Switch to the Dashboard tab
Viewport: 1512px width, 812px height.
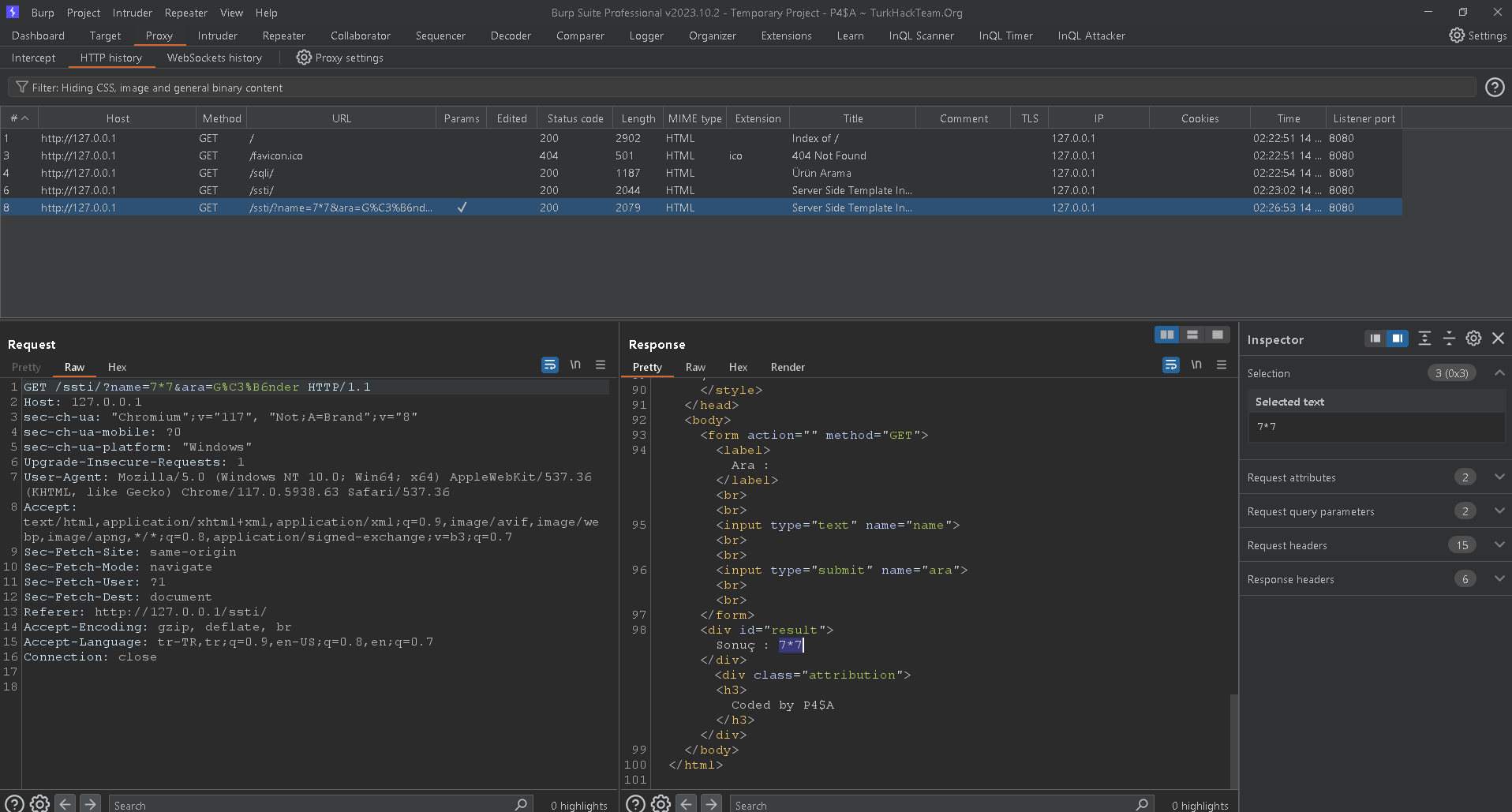point(38,36)
